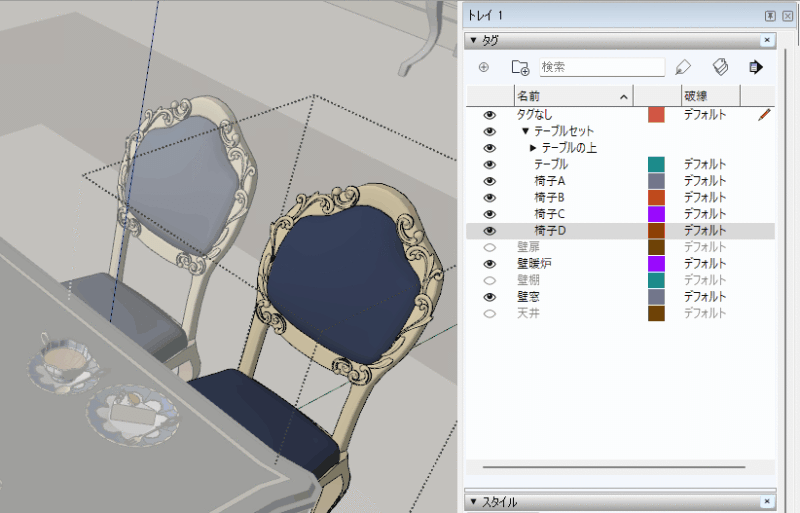
Task: Select the 椅子A tag name
Action: pos(549,181)
